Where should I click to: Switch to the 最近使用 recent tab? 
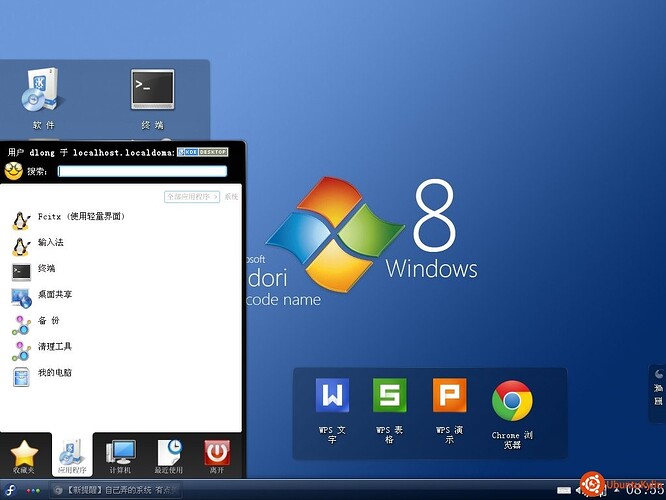pyautogui.click(x=169, y=456)
